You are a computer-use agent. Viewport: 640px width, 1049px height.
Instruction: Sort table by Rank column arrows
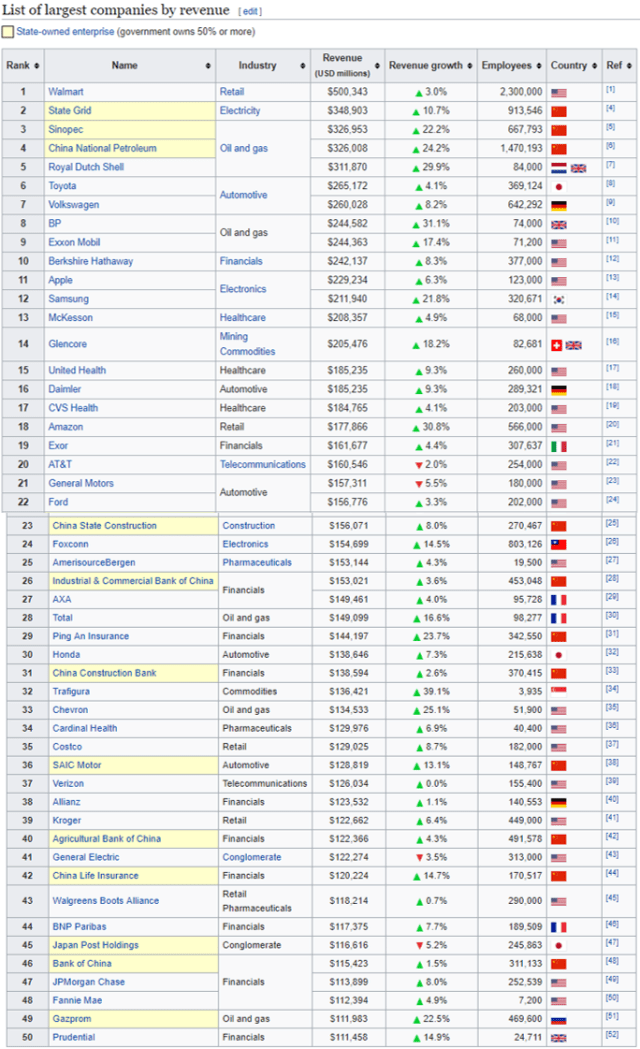click(x=37, y=66)
